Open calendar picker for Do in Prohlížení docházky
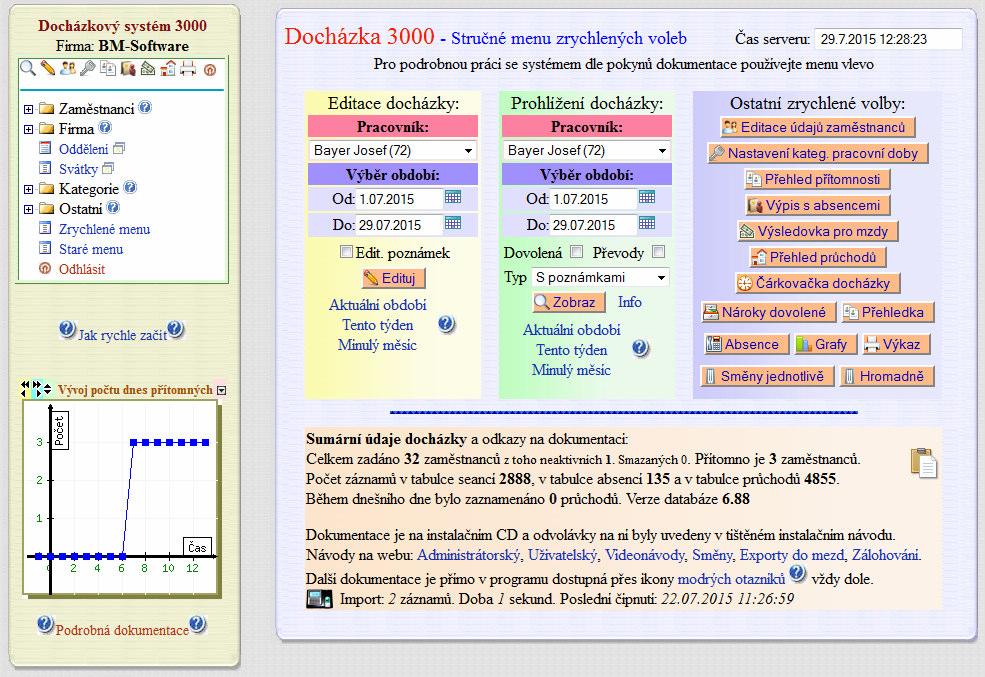 tap(647, 223)
